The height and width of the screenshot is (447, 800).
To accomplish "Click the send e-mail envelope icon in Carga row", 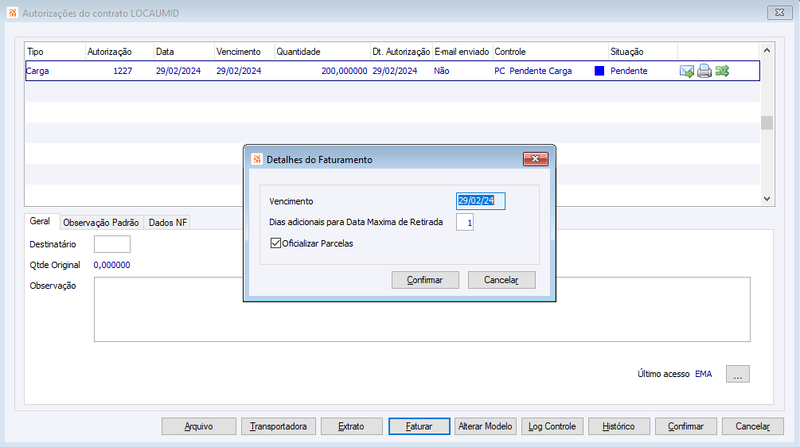I will tap(687, 71).
